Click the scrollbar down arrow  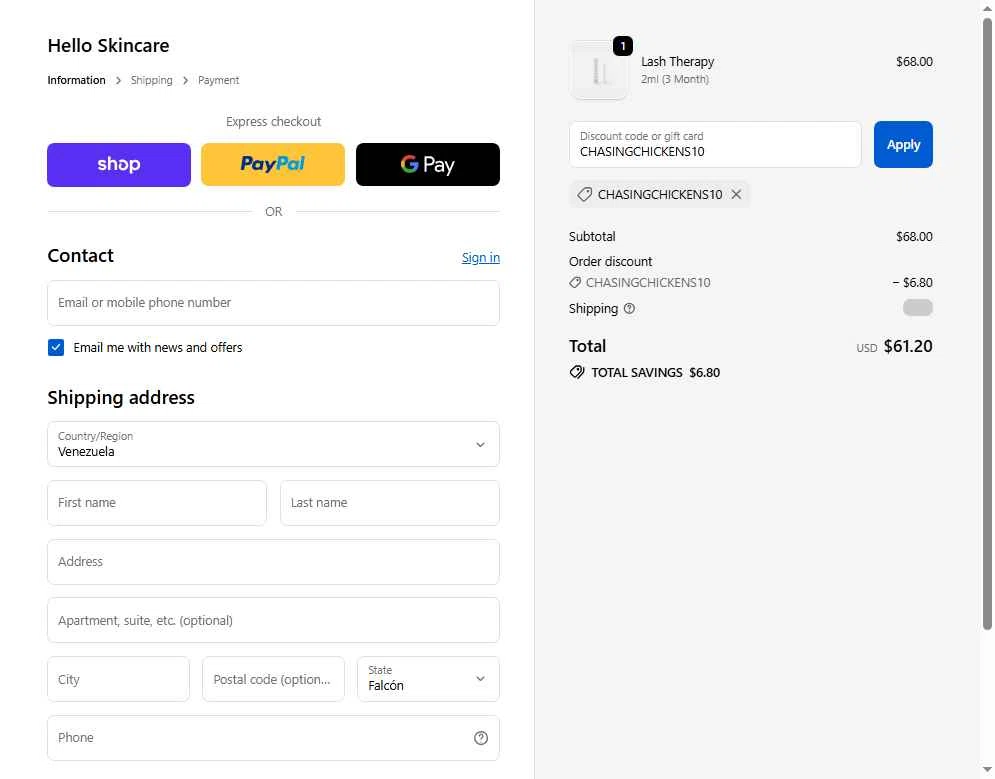pos(987,771)
